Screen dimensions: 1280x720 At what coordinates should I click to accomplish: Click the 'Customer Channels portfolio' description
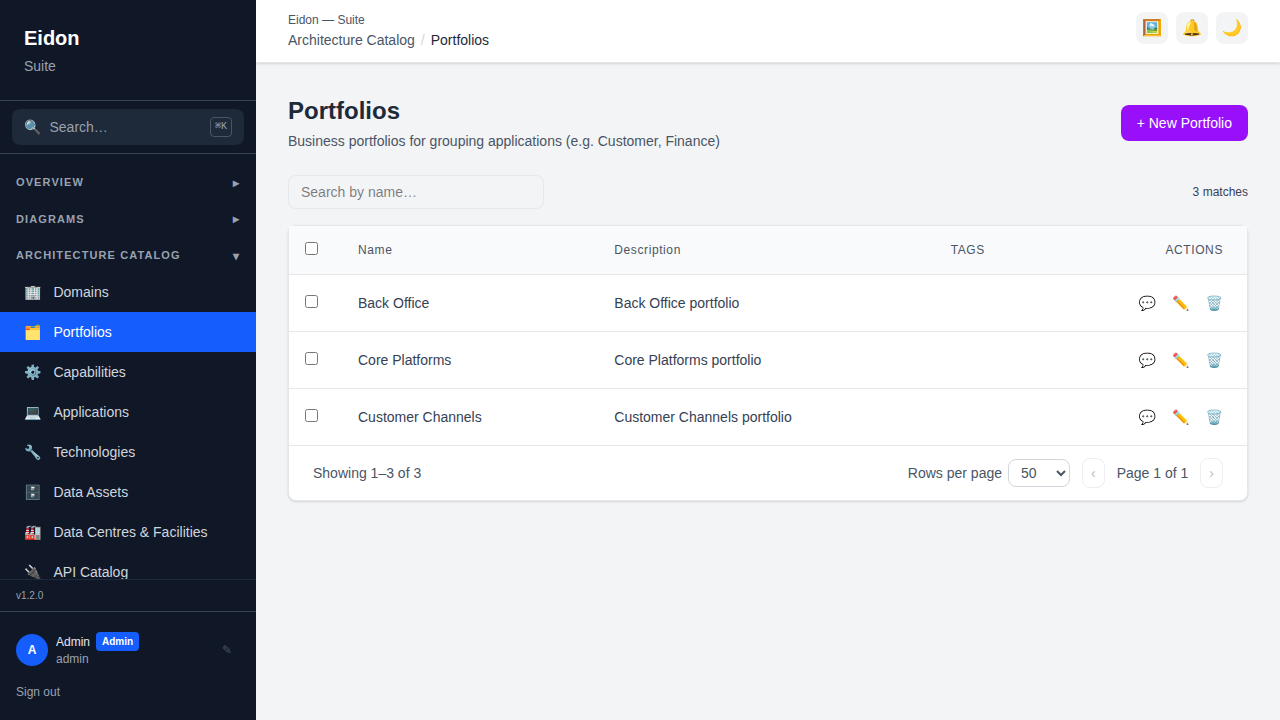tap(703, 417)
